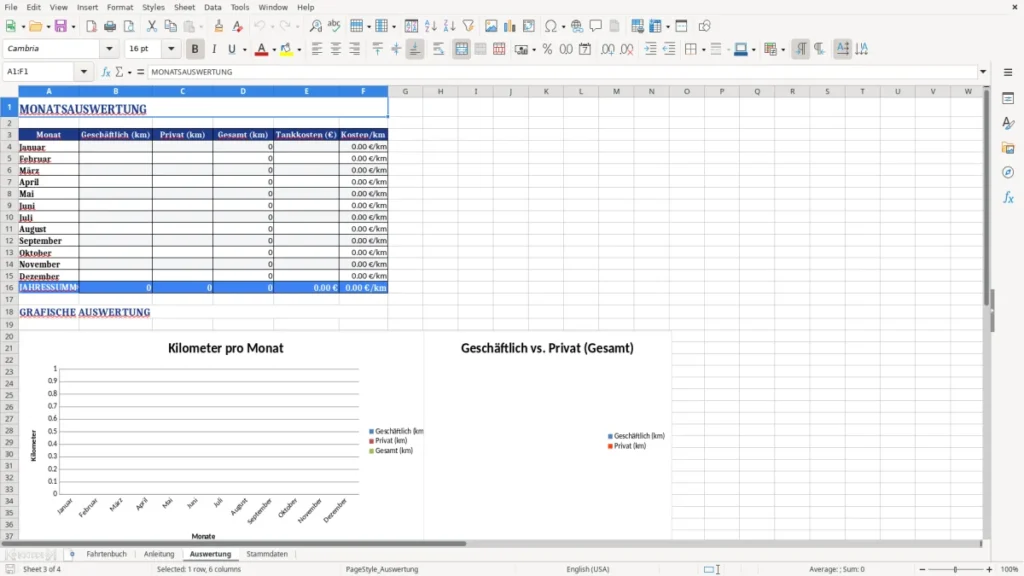1024x576 pixels.
Task: Run spelling check with abc icon
Action: pyautogui.click(x=334, y=26)
